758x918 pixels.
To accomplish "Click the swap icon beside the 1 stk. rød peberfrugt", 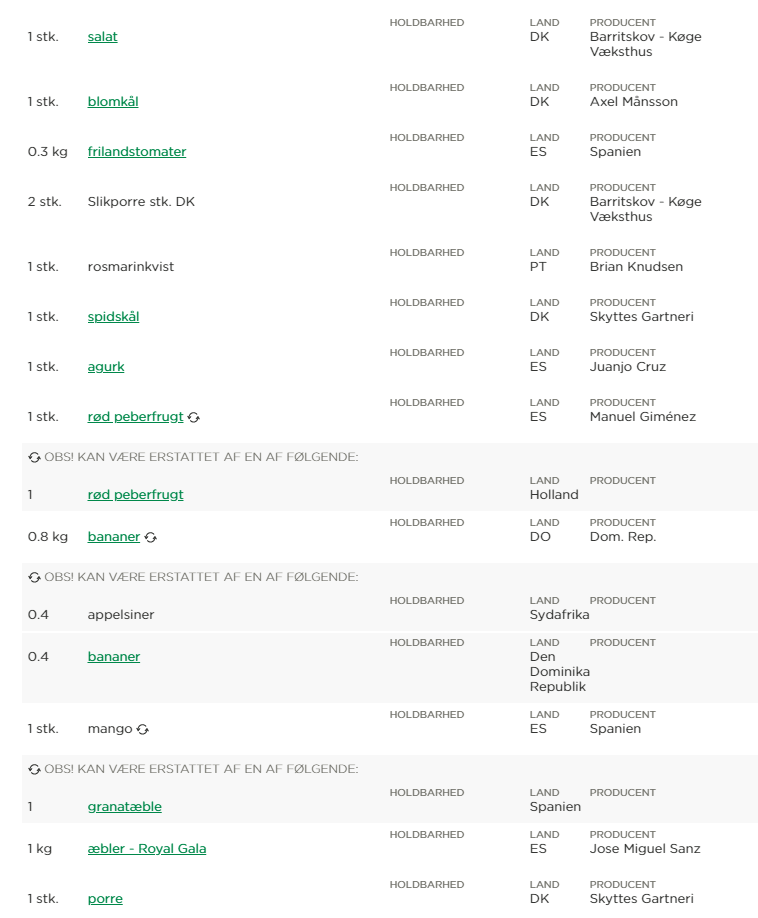I will 193,417.
